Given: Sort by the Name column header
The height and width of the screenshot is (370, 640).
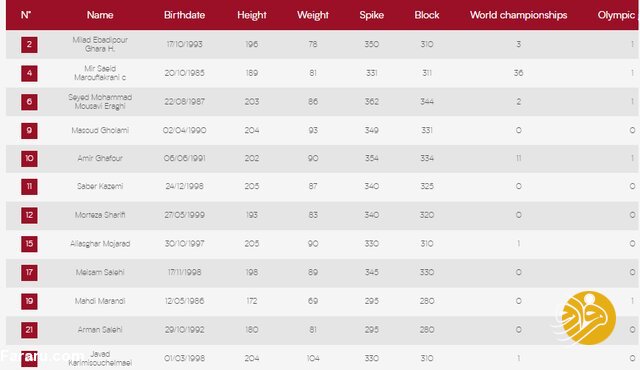Looking at the screenshot, I should coord(100,15).
